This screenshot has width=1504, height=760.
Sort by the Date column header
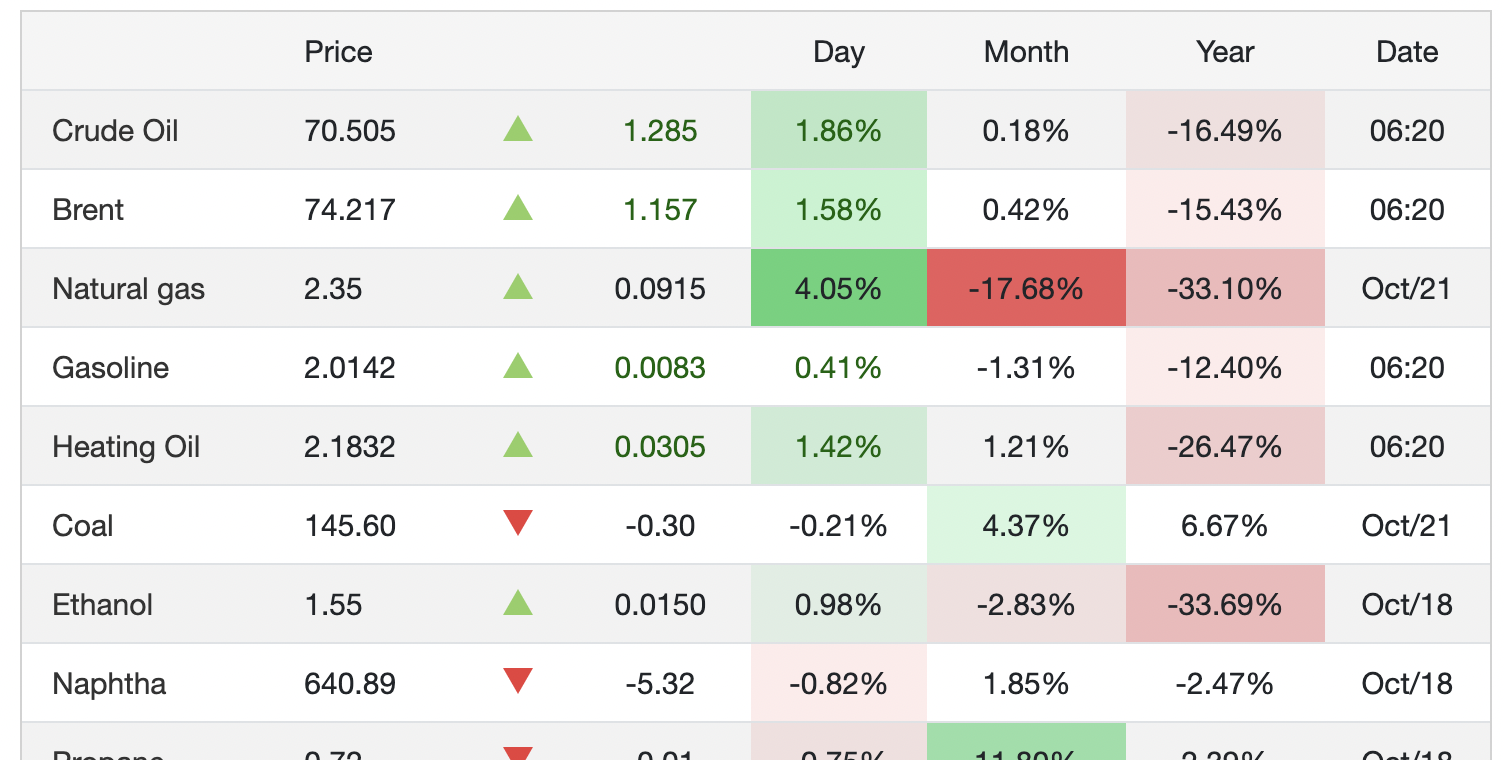[1407, 52]
